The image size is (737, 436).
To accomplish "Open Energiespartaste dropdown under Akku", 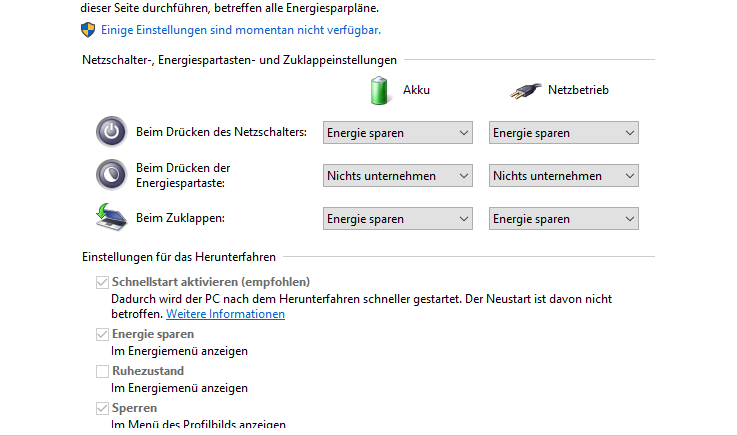I will (398, 176).
